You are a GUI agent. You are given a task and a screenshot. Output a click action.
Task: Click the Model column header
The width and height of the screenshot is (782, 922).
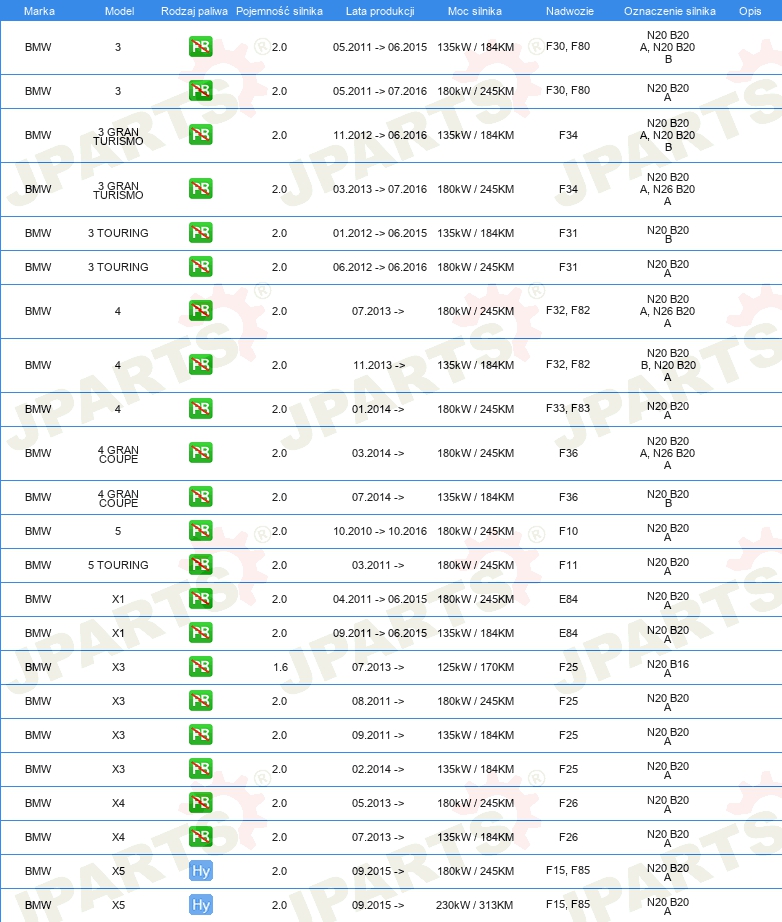[x=119, y=11]
